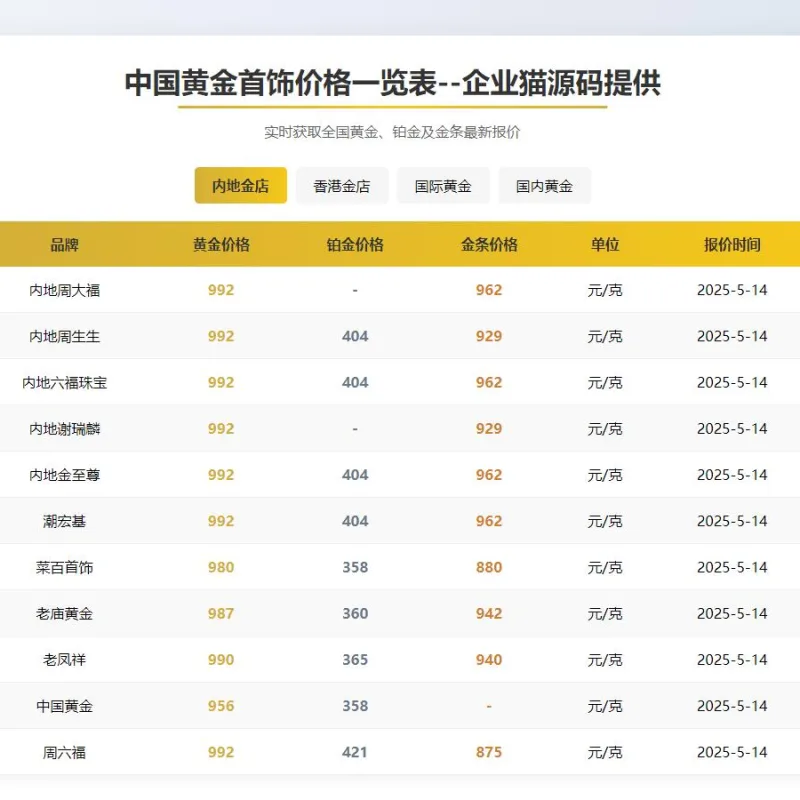The width and height of the screenshot is (800, 800).
Task: Click 菜百首饰 gold bar price 880
Action: 489,567
